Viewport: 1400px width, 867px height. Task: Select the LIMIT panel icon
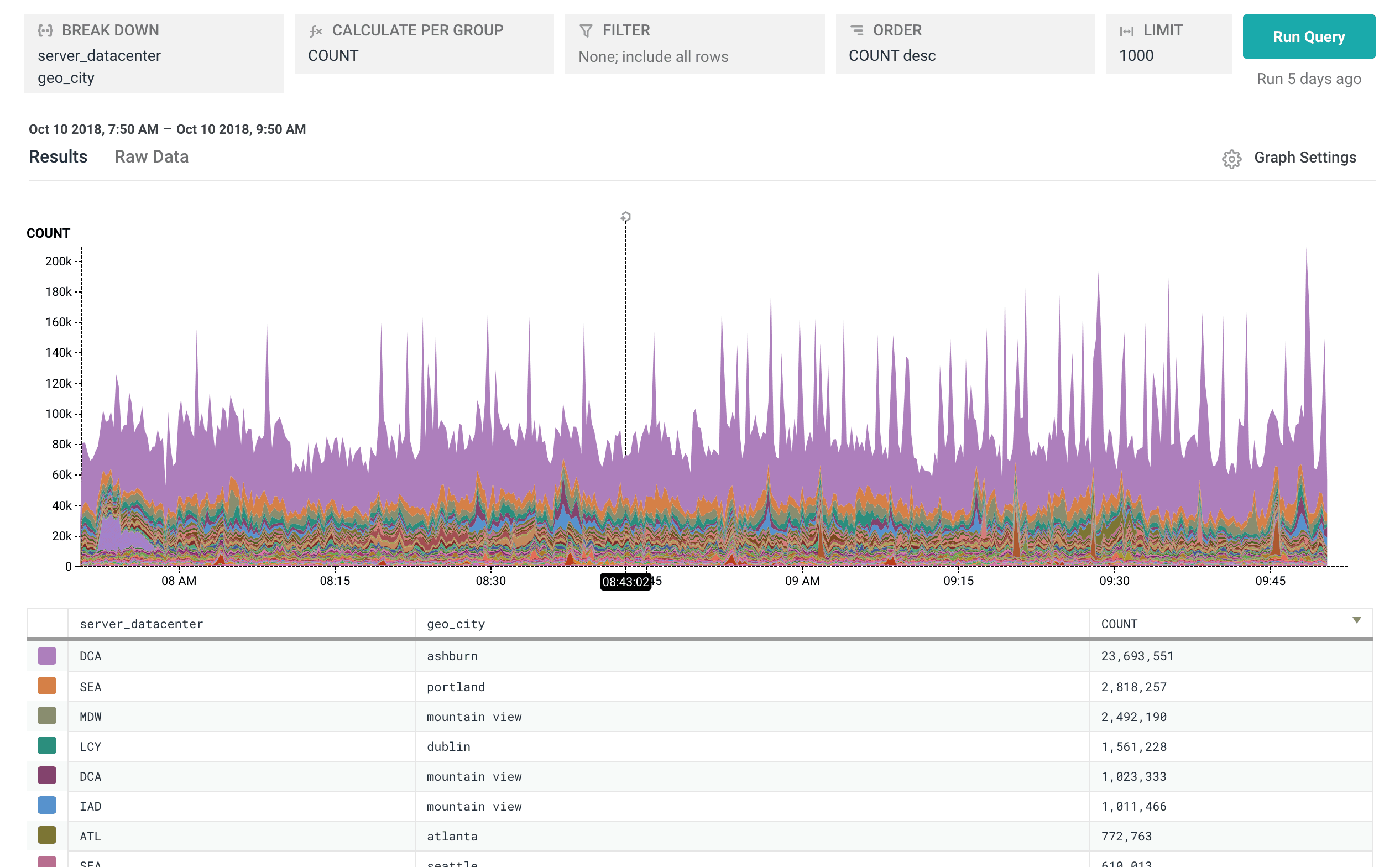[x=1127, y=31]
